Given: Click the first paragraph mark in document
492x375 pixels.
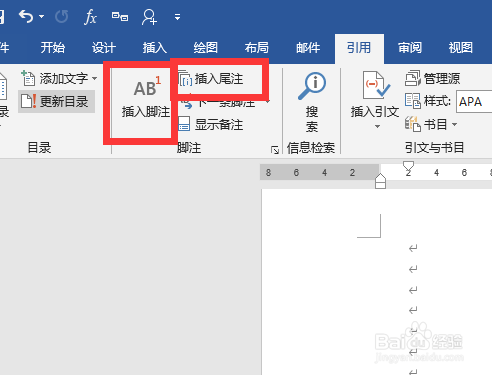Looking at the screenshot, I should click(413, 248).
